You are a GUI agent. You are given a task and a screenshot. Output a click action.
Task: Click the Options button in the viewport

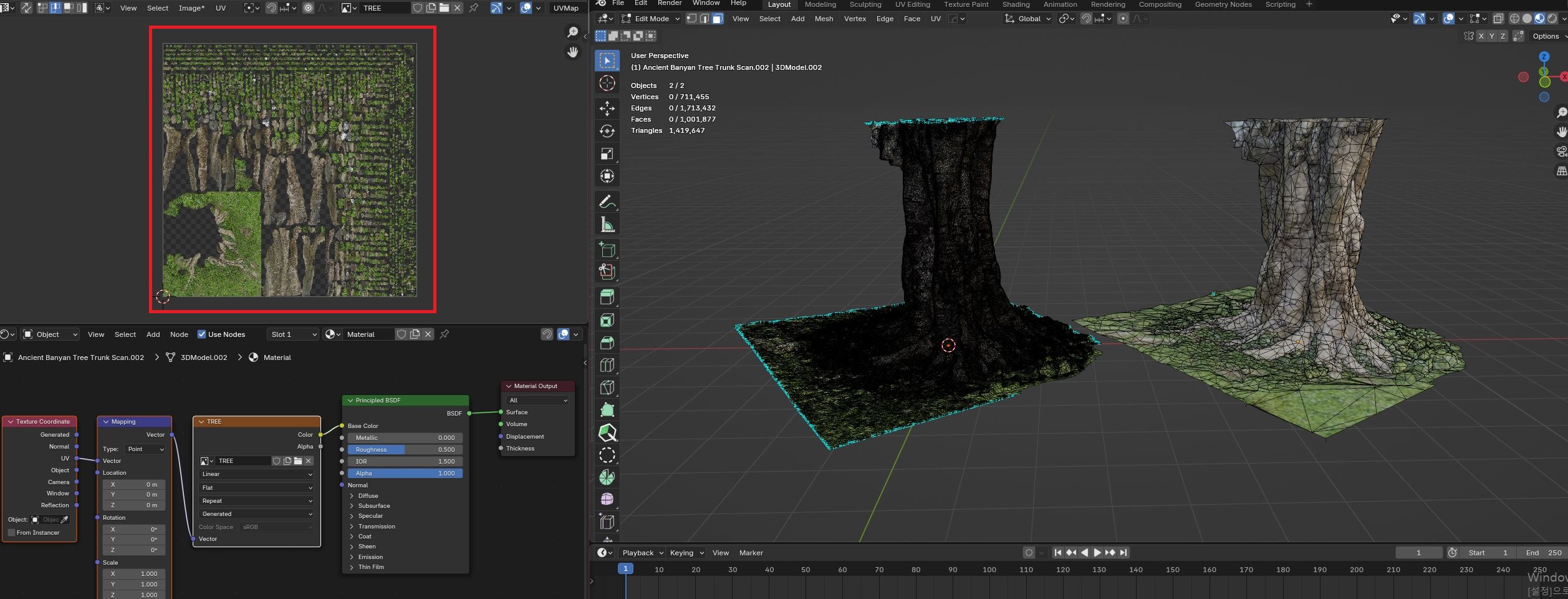[1546, 36]
